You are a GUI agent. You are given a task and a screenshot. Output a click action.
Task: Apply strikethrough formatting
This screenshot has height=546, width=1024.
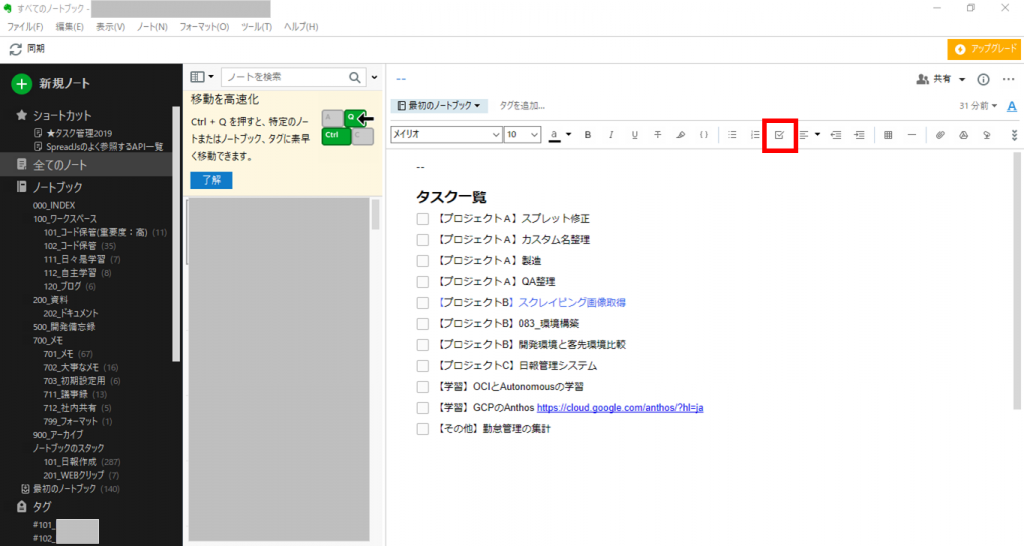[x=658, y=135]
